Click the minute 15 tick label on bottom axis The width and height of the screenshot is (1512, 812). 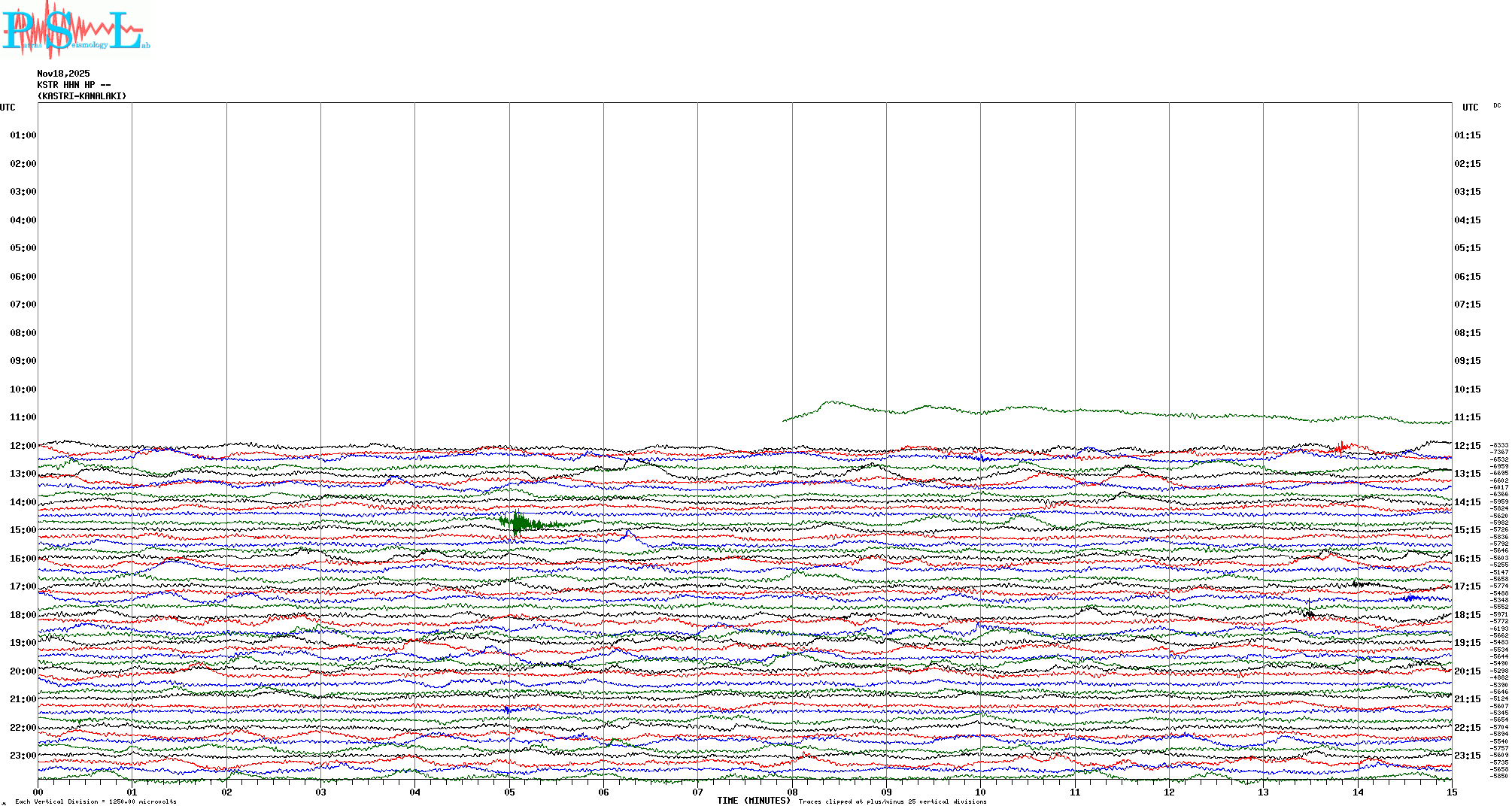tap(1451, 792)
